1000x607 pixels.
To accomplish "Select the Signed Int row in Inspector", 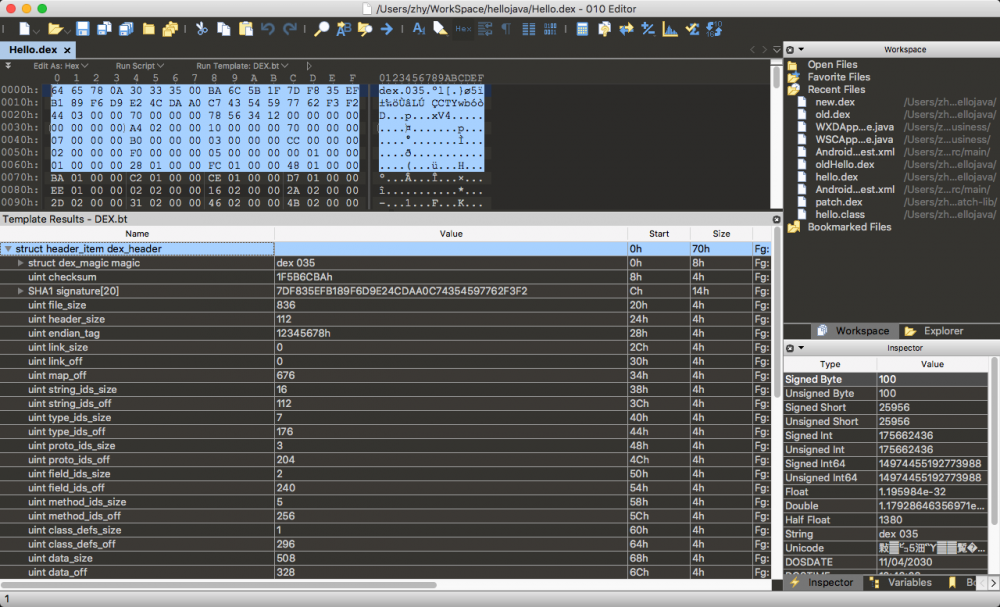I will coord(808,436).
